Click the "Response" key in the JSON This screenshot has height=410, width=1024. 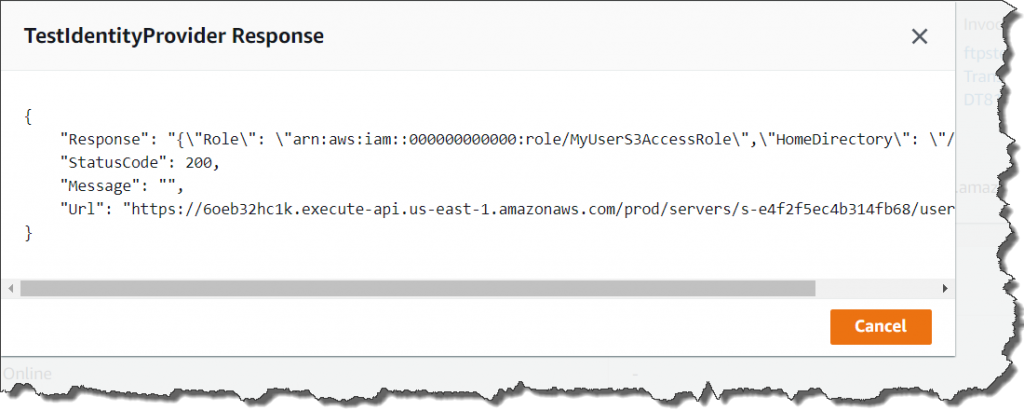coord(101,139)
